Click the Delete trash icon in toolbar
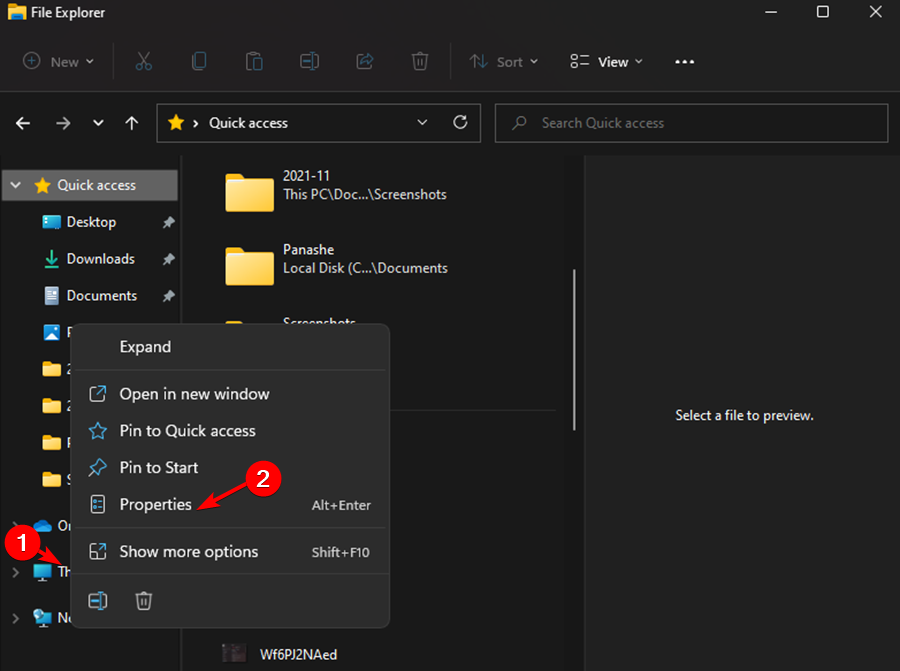This screenshot has height=671, width=900. [420, 61]
